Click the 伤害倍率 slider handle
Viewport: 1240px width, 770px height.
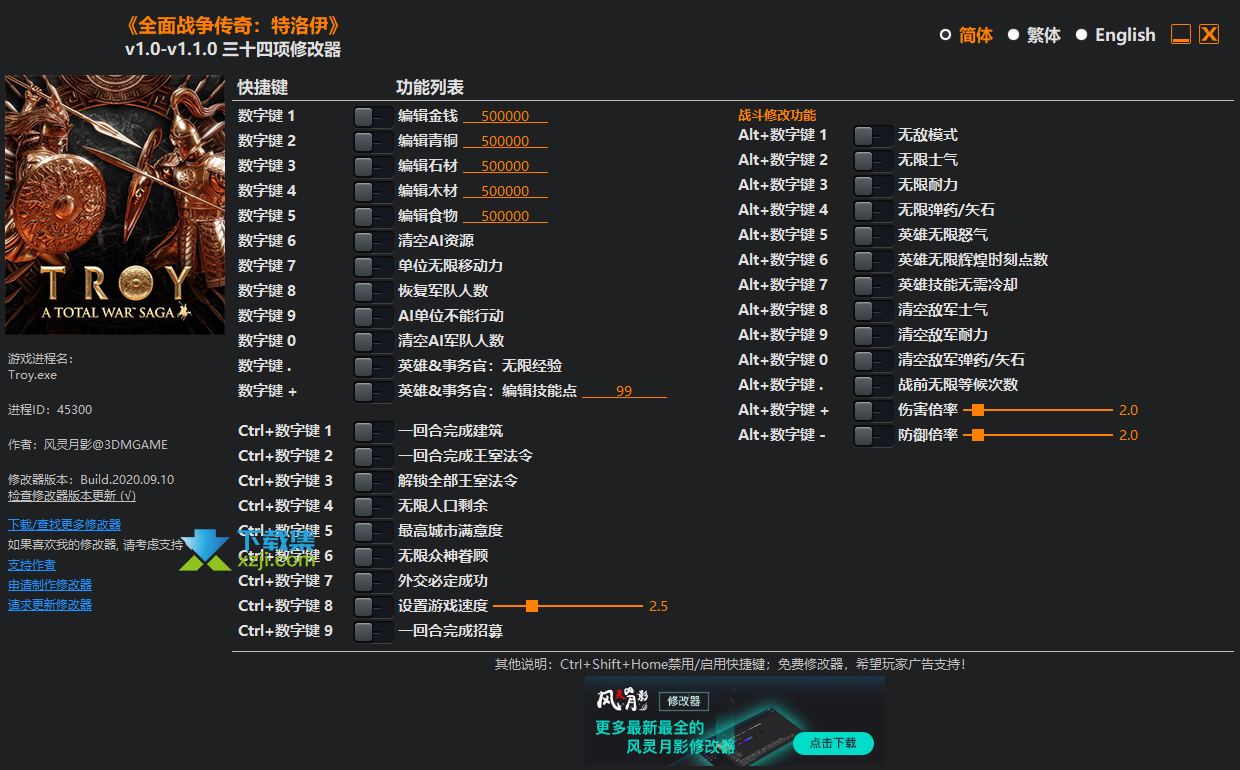(978, 410)
